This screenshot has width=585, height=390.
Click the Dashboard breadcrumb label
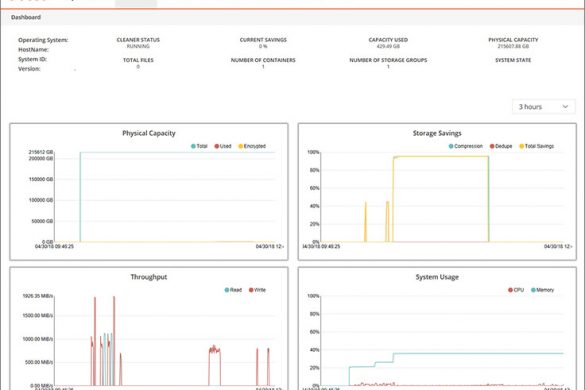pyautogui.click(x=26, y=17)
